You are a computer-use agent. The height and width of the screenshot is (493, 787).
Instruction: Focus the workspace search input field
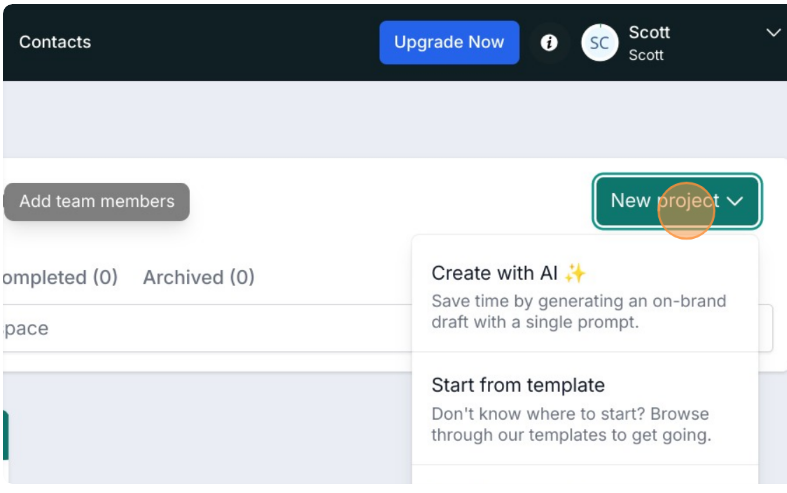[x=207, y=328]
